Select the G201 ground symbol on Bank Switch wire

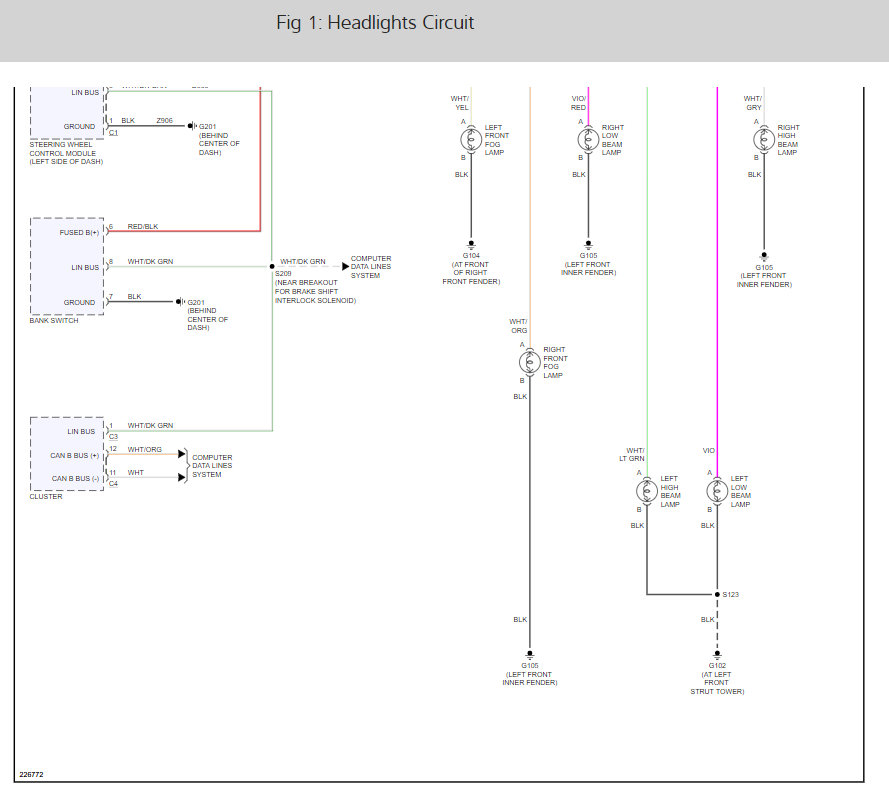pos(181,302)
